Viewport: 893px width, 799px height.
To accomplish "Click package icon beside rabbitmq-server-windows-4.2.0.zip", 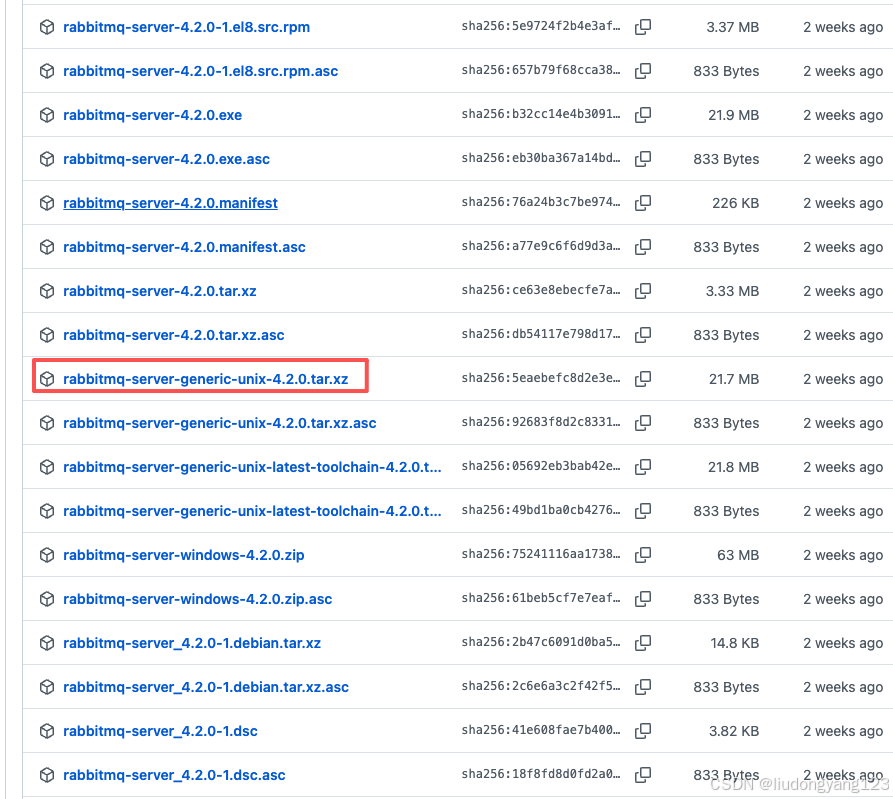I will [x=47, y=555].
